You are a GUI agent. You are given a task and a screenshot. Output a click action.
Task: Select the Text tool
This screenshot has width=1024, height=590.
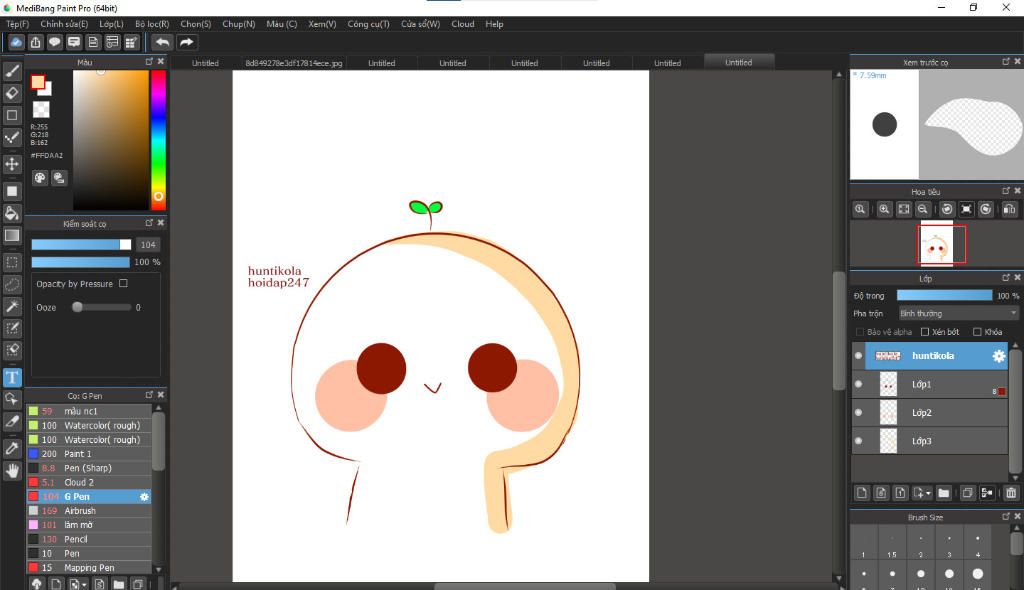(x=12, y=377)
